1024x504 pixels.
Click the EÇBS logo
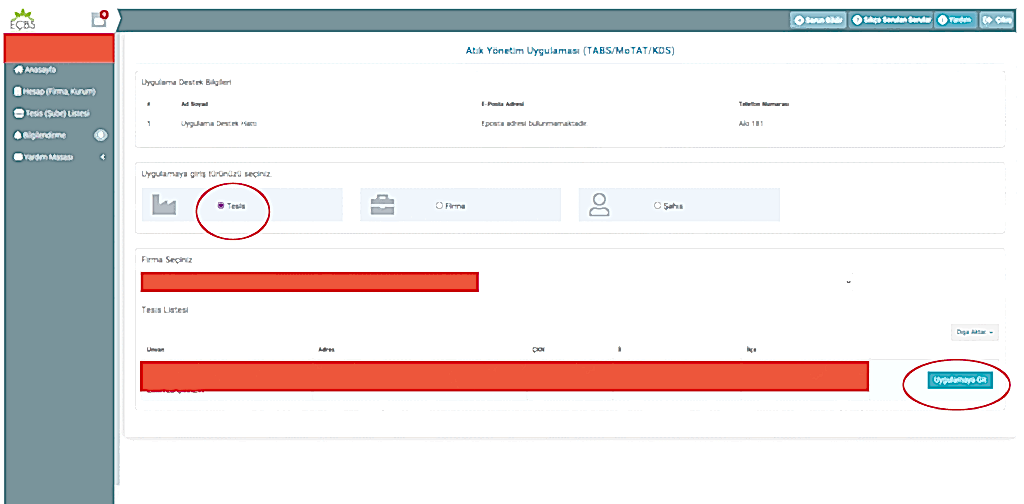pyautogui.click(x=21, y=17)
